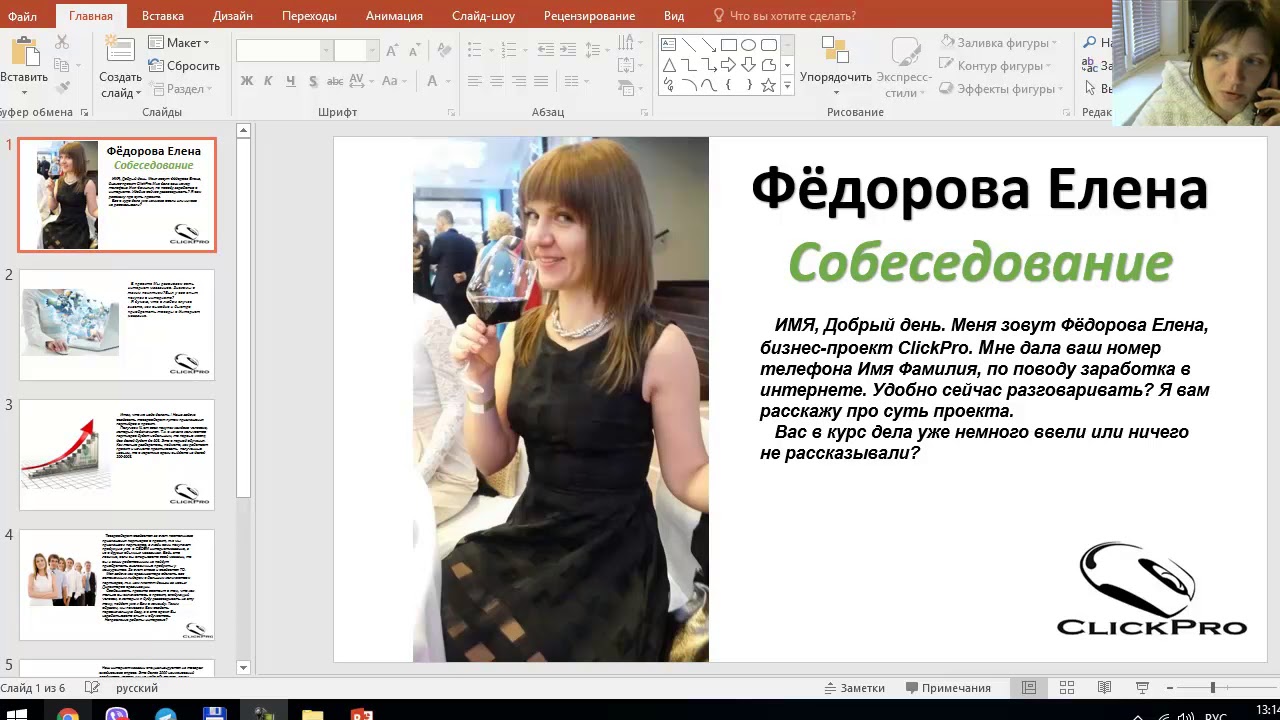The width and height of the screenshot is (1280, 720).
Task: Toggle Bold (Ж) formatting
Action: pos(247,81)
